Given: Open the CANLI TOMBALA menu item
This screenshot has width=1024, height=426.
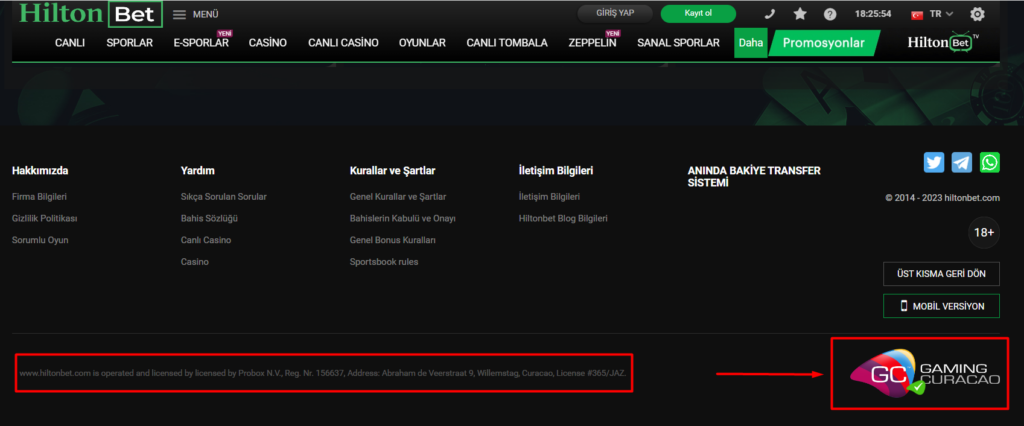Looking at the screenshot, I should [507, 43].
